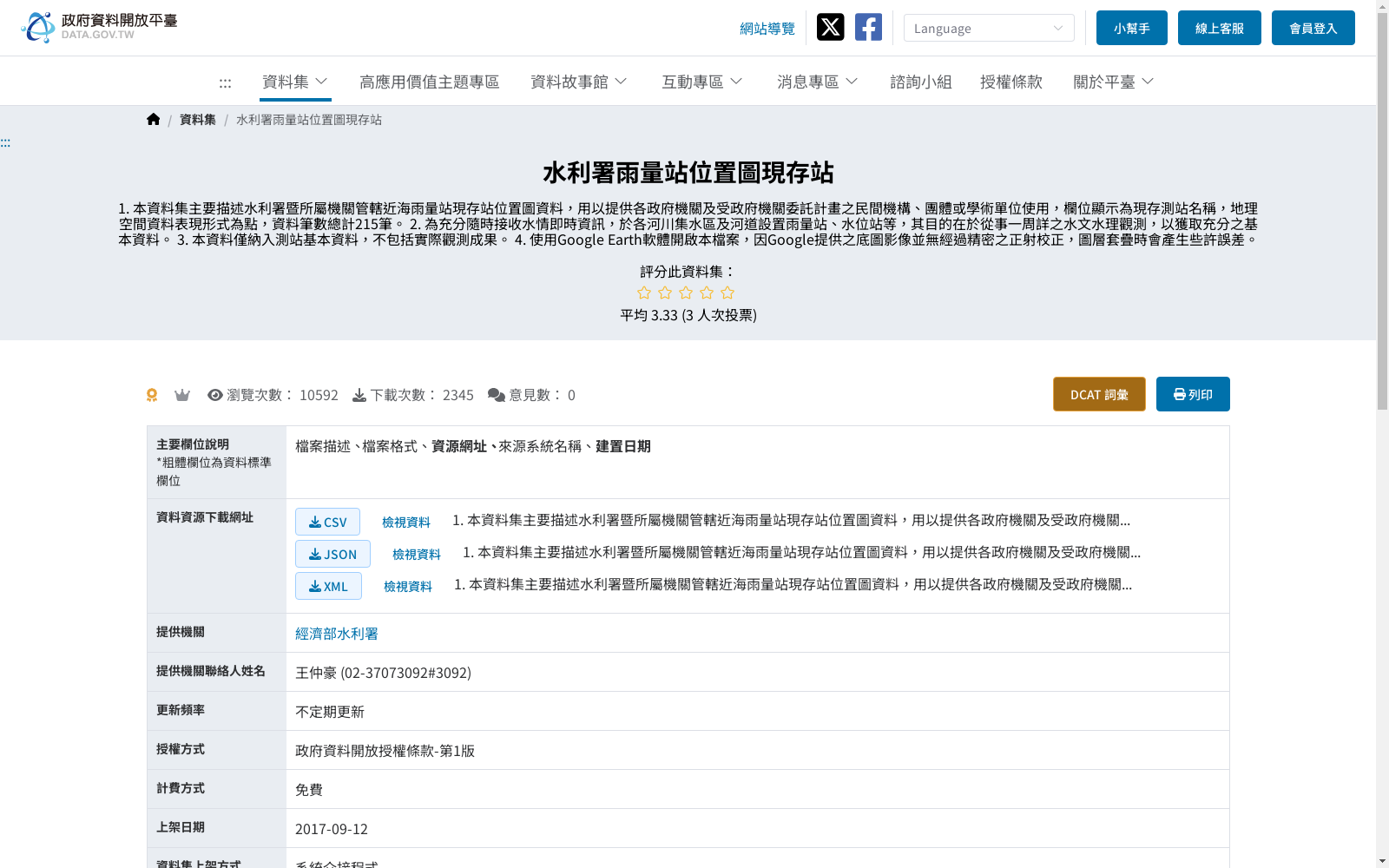Screen dimensions: 1389x868
Task: Click the gold medal badge icon
Action: (x=152, y=395)
